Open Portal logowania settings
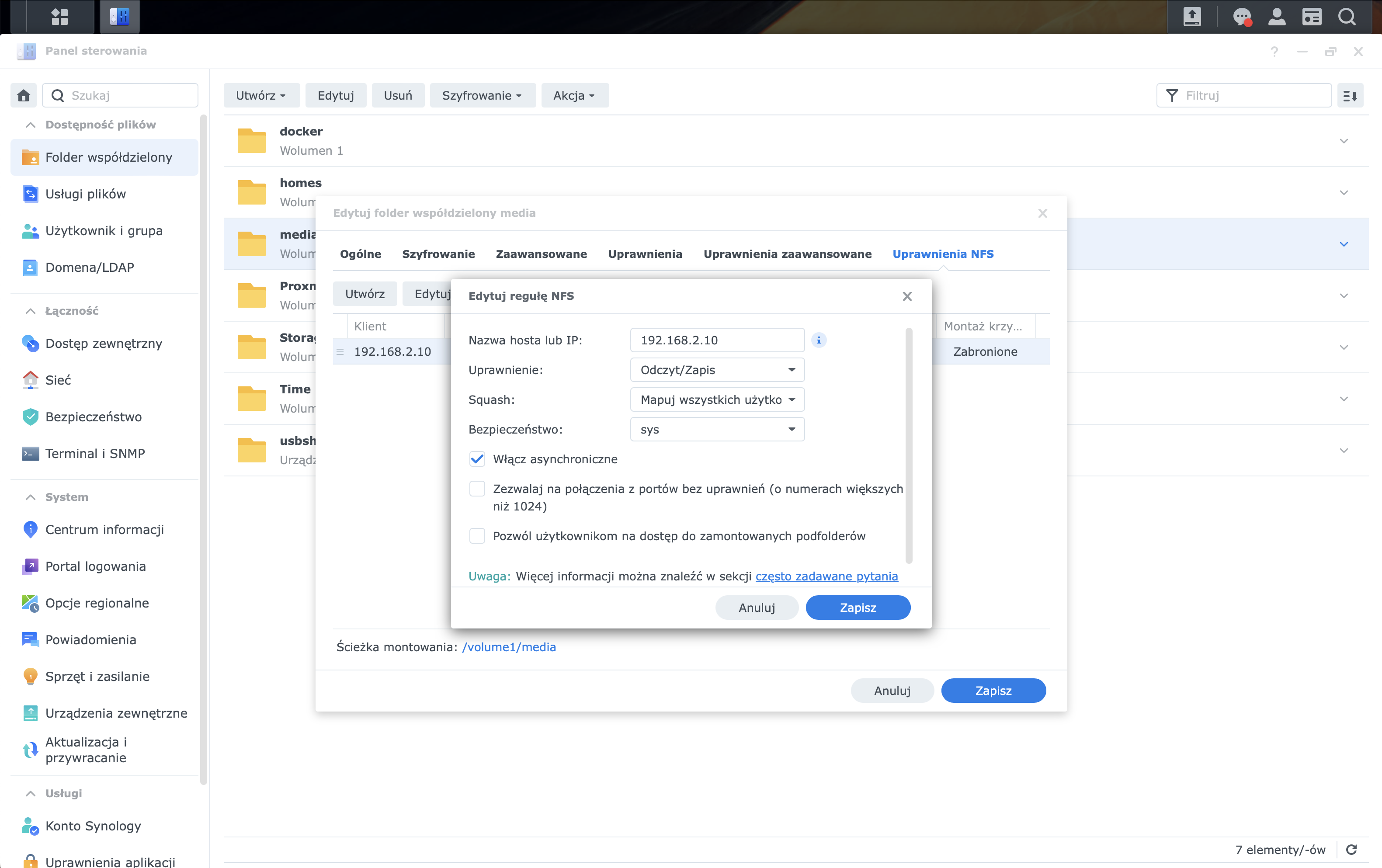The height and width of the screenshot is (868, 1382). (x=104, y=566)
